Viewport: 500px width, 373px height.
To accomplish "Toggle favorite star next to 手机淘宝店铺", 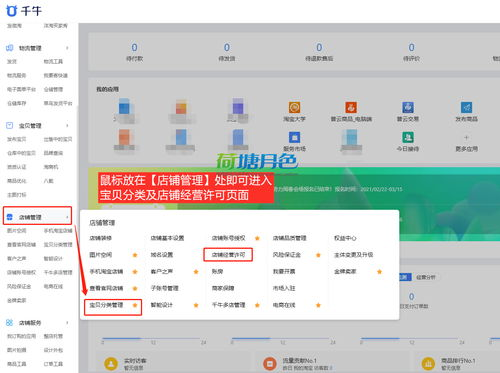I will point(135,272).
